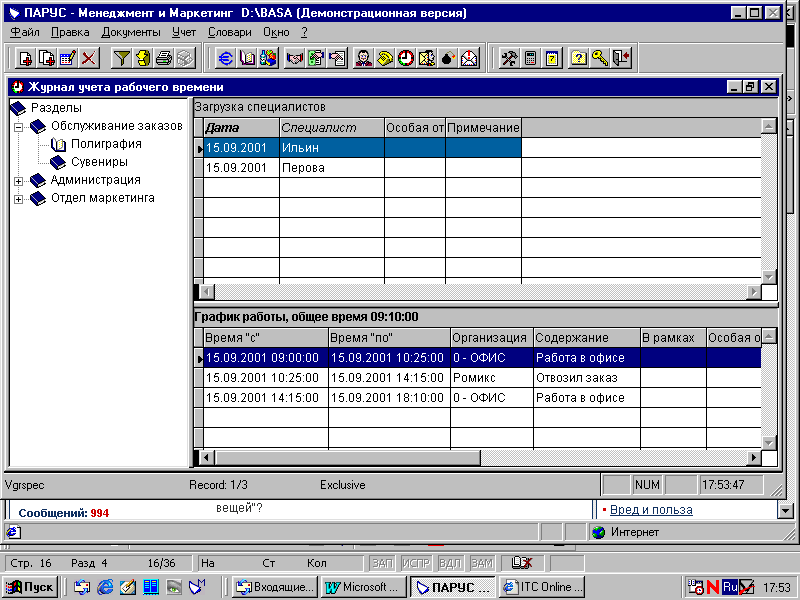
Task: Click the edit record pencil icon
Action: [x=68, y=58]
